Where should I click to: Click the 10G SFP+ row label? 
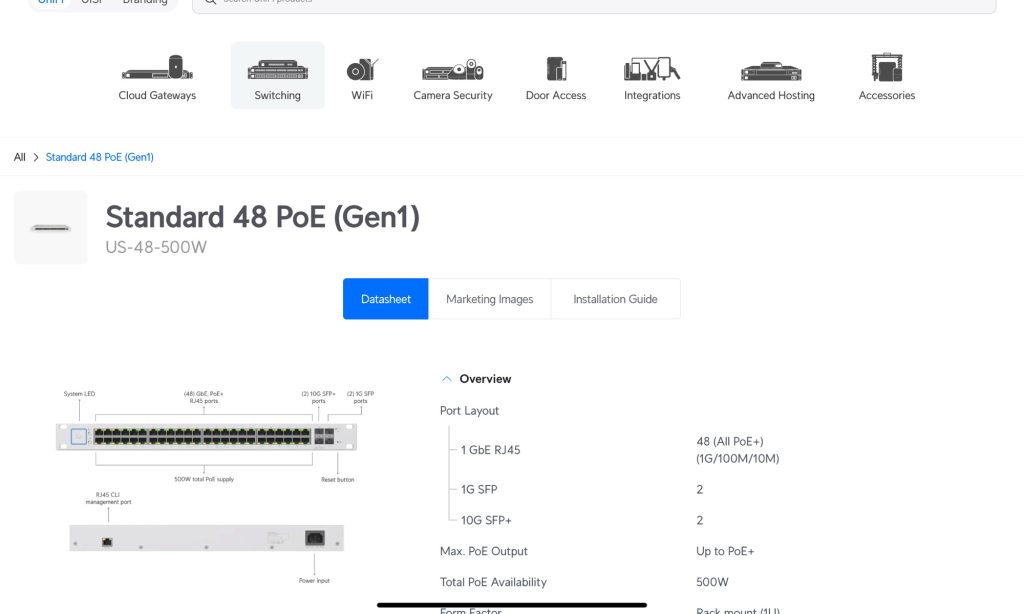coord(486,520)
